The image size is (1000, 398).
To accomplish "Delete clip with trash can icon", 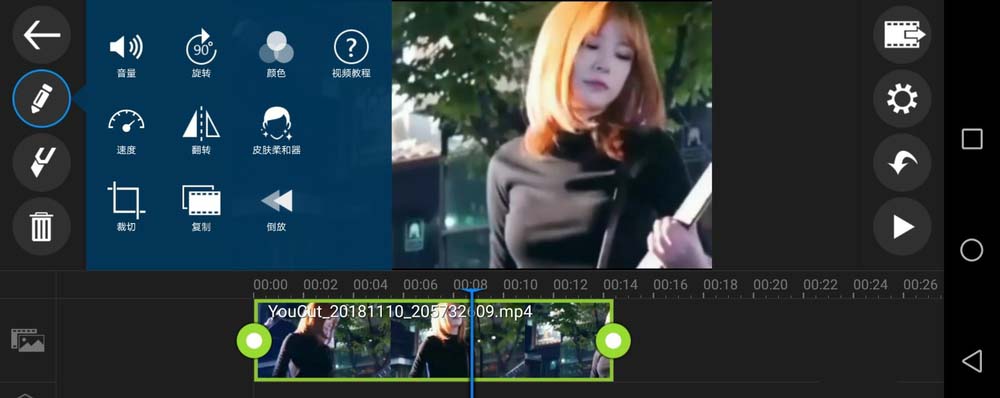I will (41, 226).
